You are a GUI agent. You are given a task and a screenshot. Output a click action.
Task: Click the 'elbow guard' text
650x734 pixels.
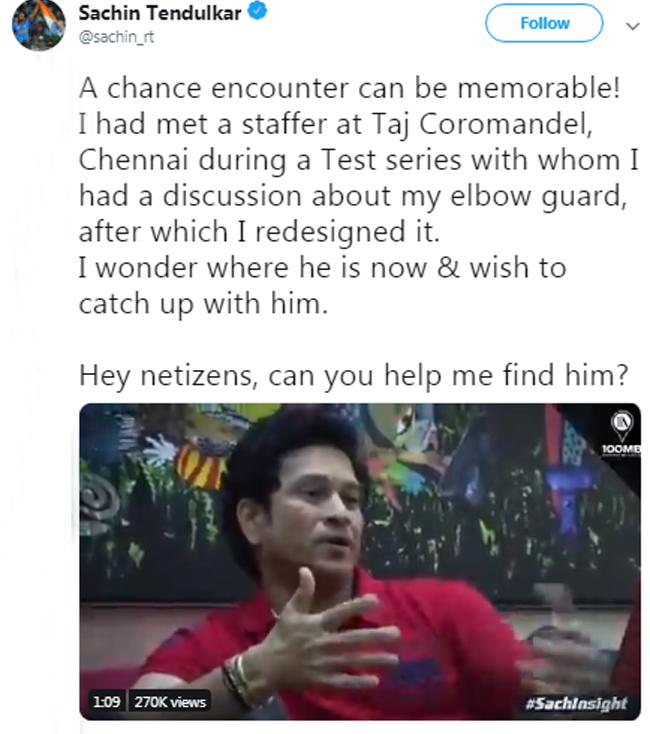538,197
